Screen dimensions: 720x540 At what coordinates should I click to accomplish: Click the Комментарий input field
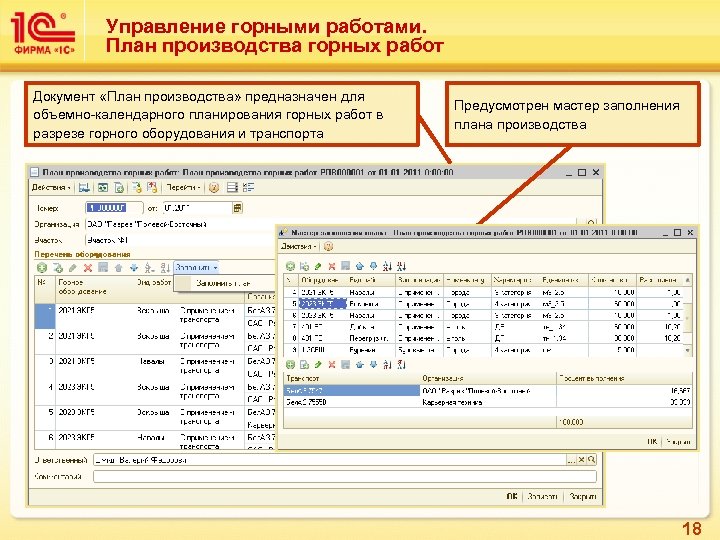pos(344,477)
